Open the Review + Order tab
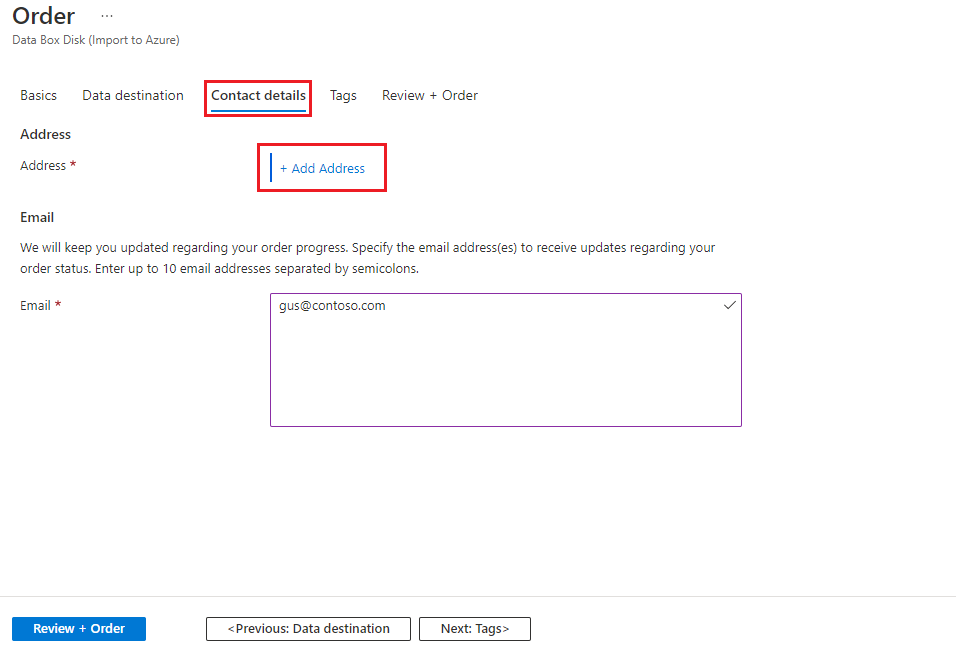 pyautogui.click(x=429, y=95)
